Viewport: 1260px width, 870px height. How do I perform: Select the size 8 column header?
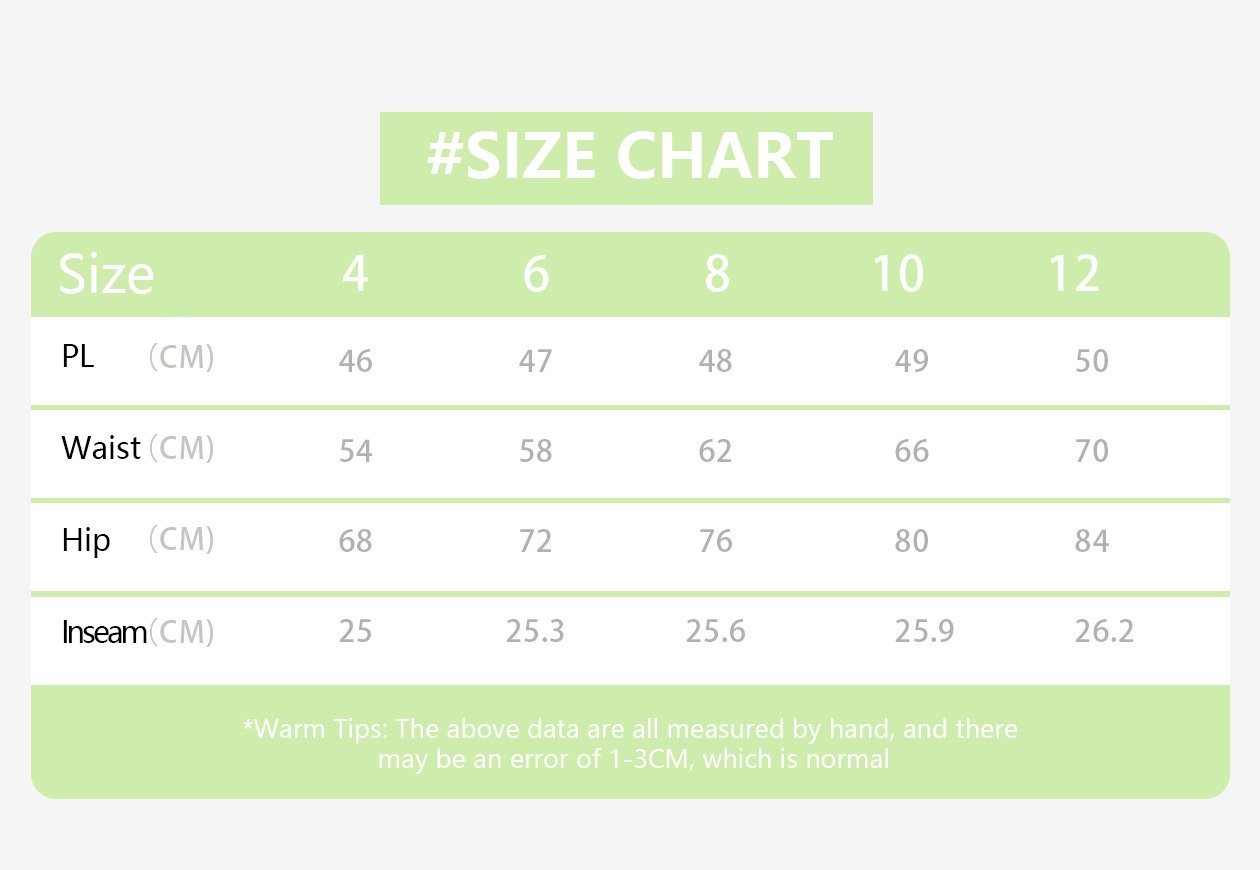click(x=716, y=273)
